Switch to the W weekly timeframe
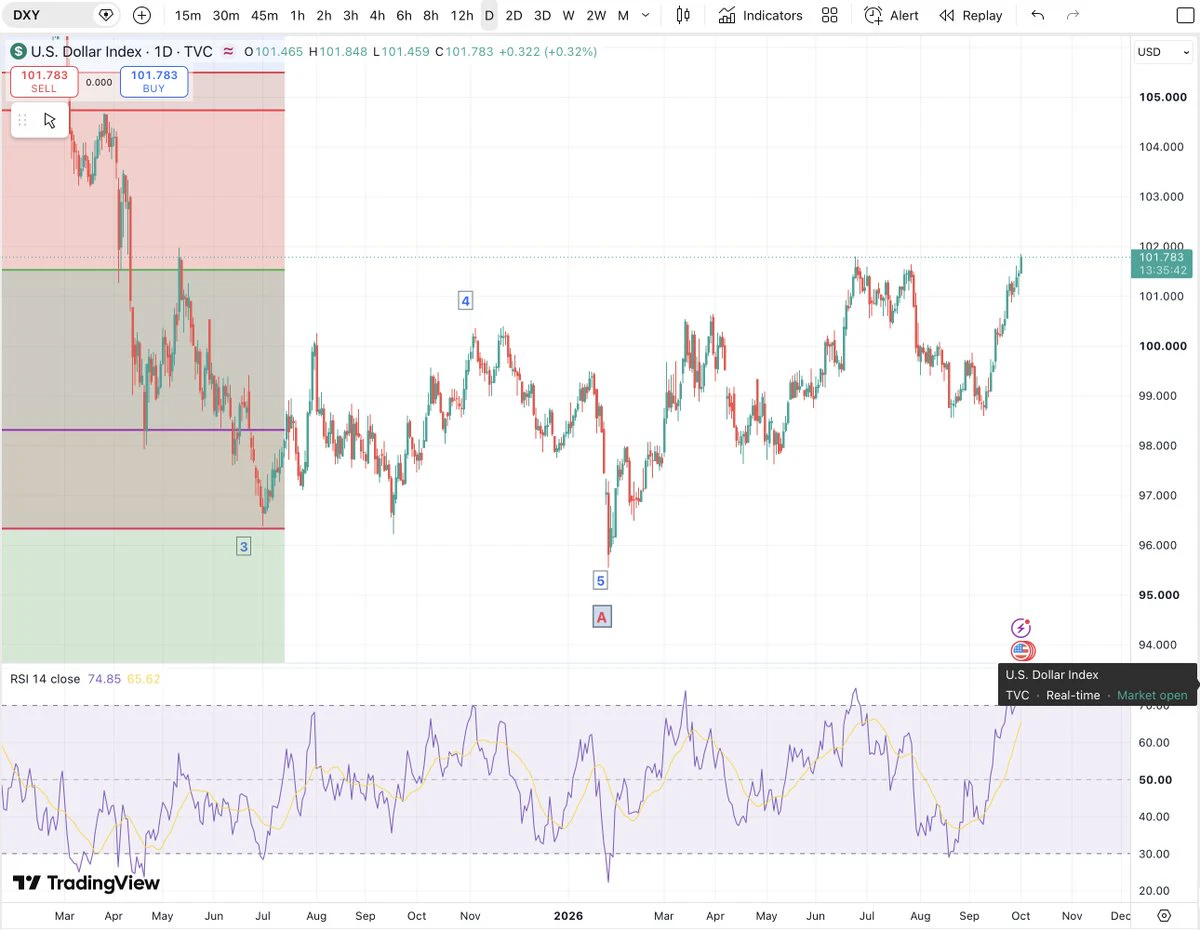1200x930 pixels. pyautogui.click(x=568, y=15)
